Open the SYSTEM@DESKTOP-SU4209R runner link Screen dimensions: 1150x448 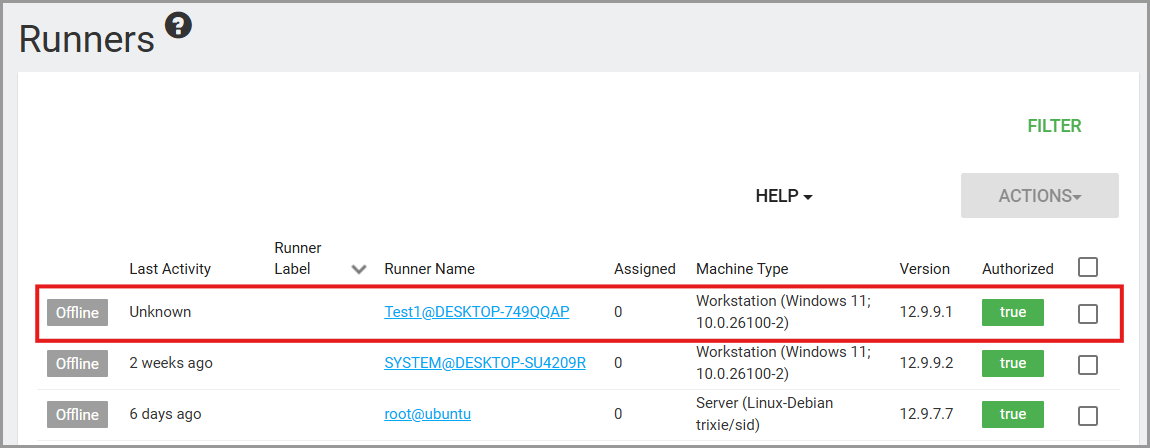[485, 362]
